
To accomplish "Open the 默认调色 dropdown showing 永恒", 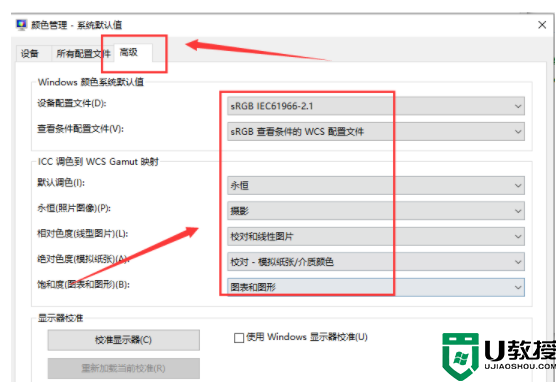I will (376, 186).
